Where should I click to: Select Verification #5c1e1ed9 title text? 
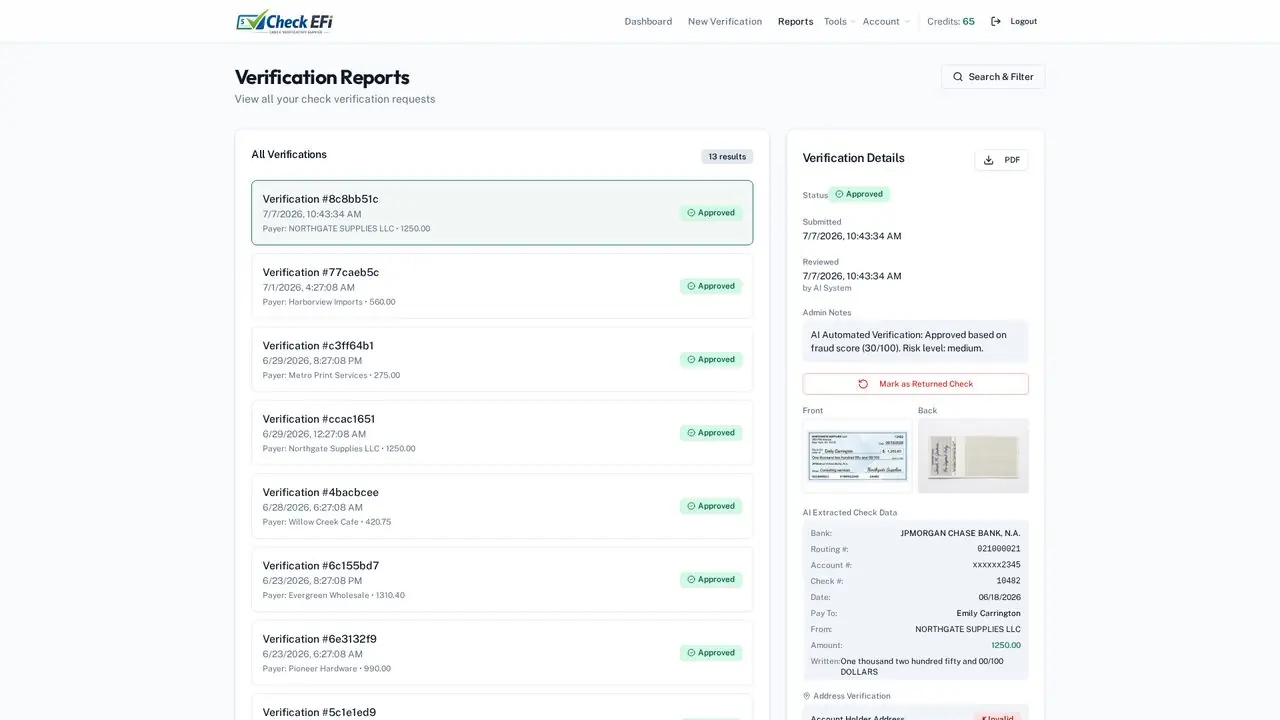click(x=319, y=712)
